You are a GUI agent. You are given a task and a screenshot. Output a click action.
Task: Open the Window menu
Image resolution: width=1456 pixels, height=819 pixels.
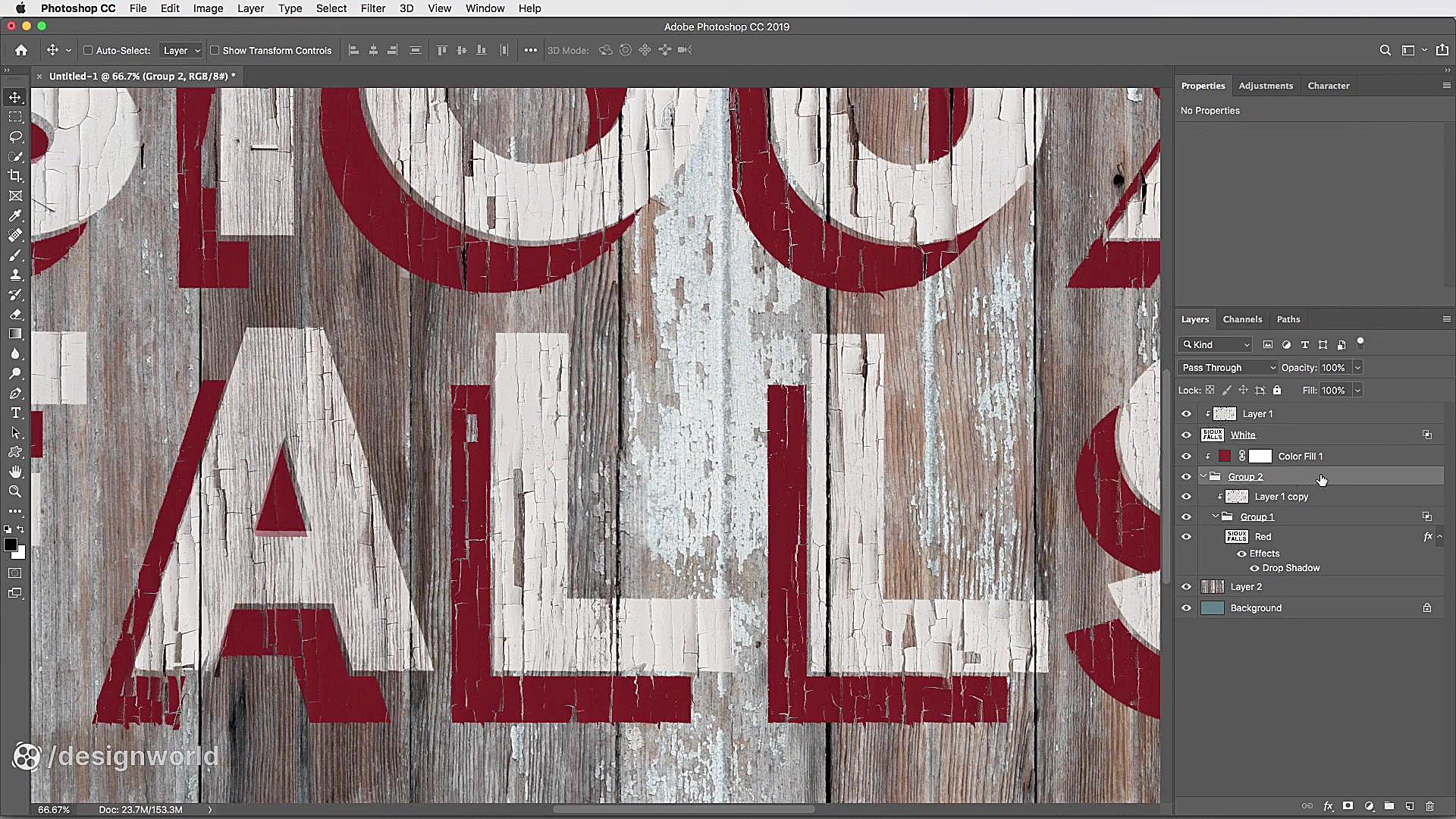click(485, 8)
